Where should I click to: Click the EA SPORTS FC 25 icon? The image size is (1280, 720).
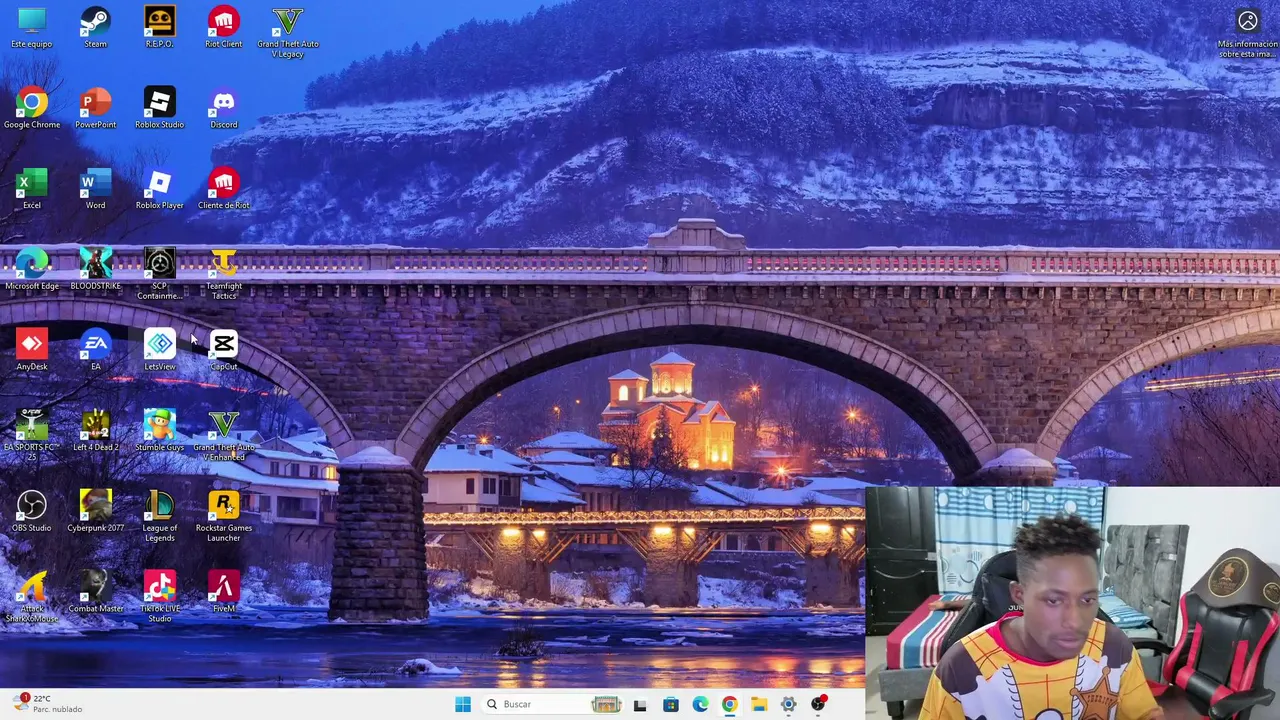32,436
